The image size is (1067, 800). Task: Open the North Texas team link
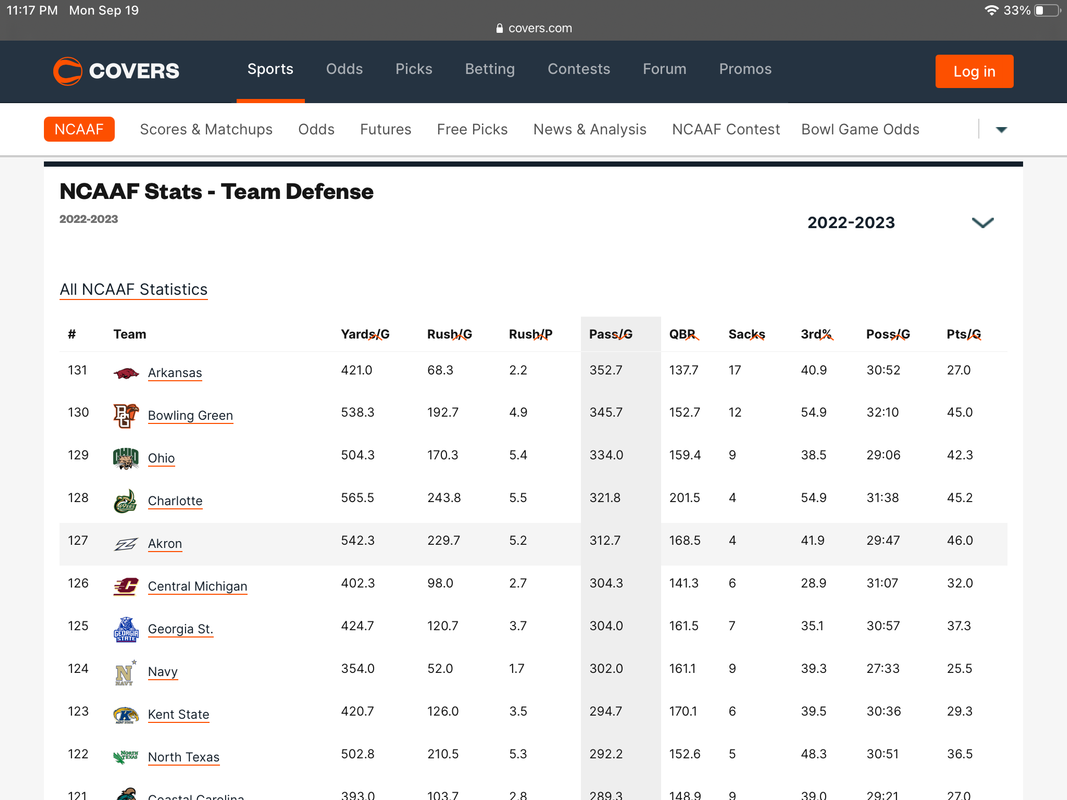(x=184, y=757)
